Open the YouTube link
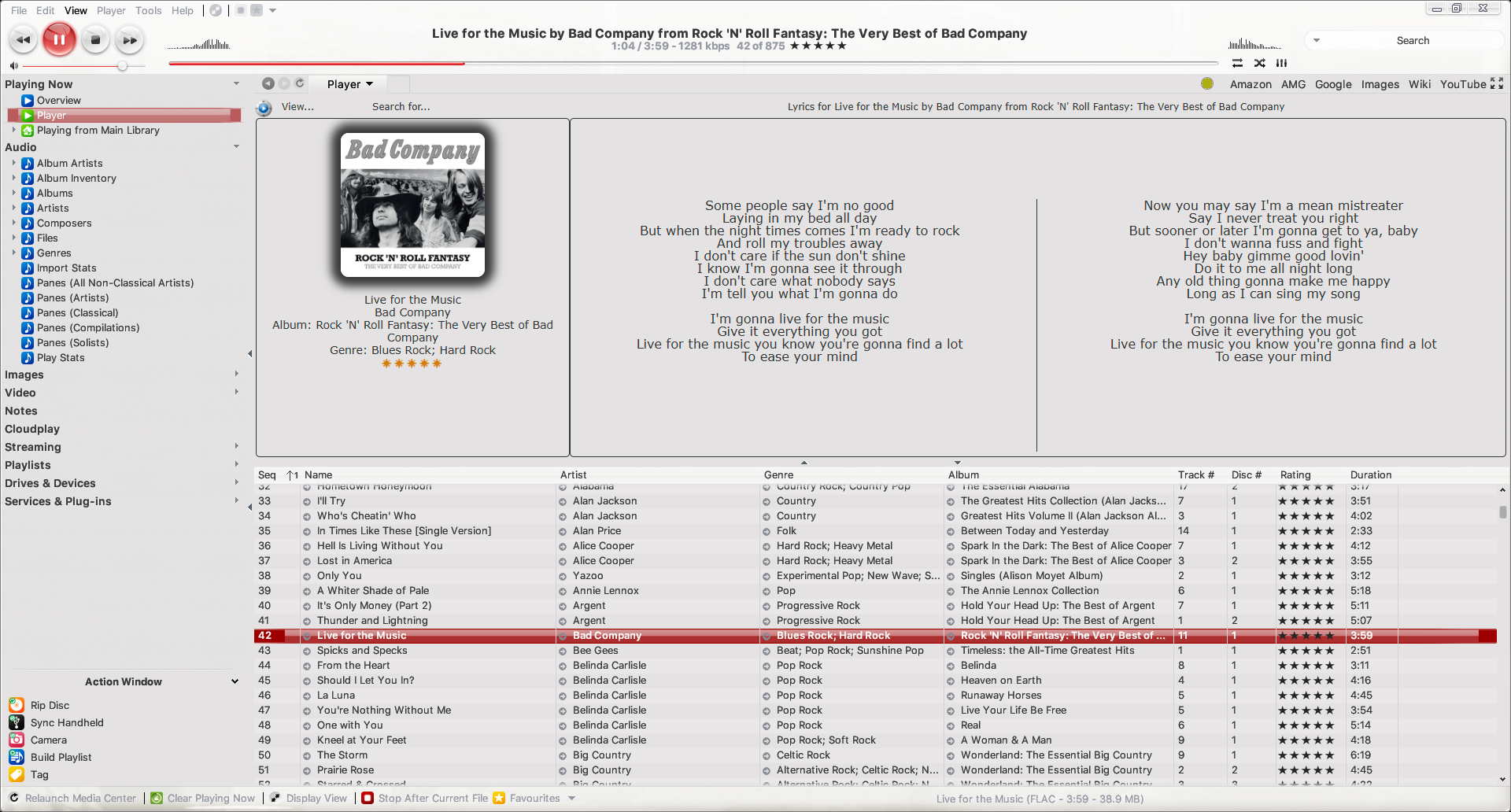This screenshot has width=1511, height=812. tap(1463, 84)
